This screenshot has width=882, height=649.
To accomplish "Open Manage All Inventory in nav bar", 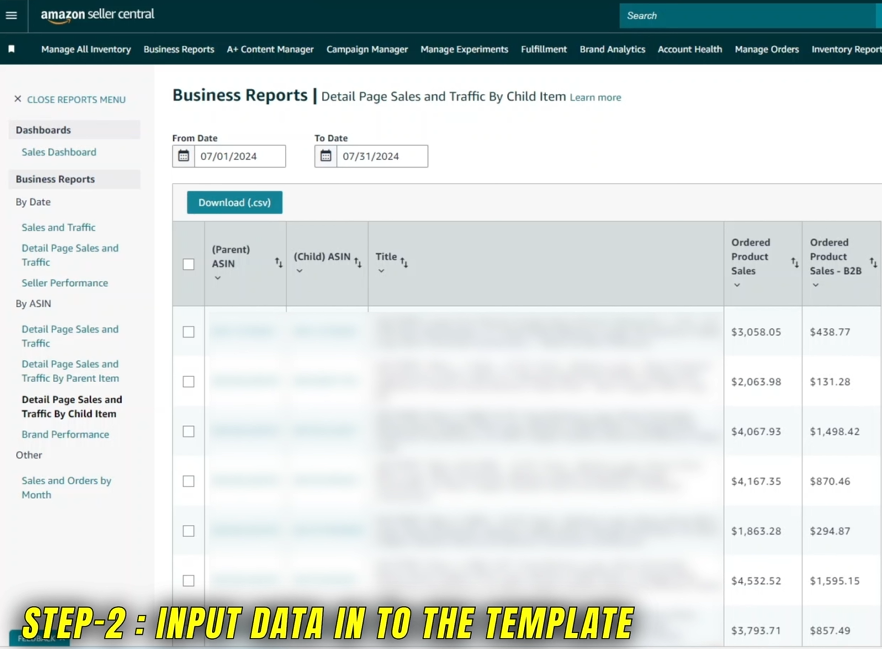I will coord(86,49).
